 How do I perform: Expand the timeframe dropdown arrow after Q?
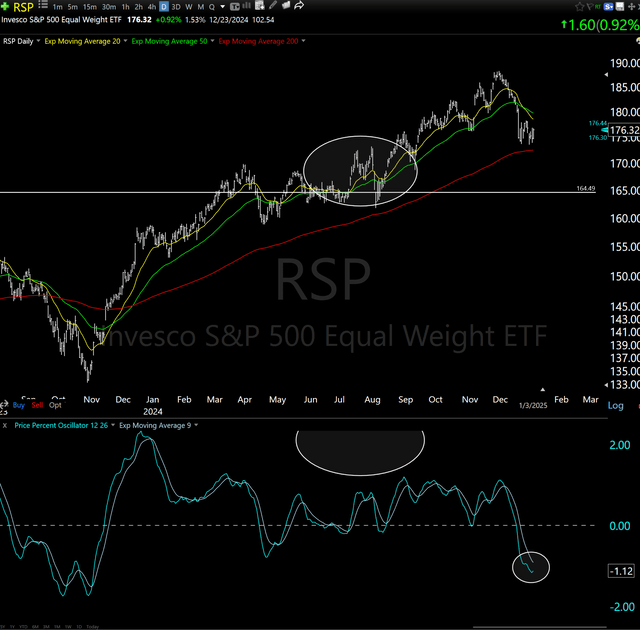pyautogui.click(x=222, y=7)
